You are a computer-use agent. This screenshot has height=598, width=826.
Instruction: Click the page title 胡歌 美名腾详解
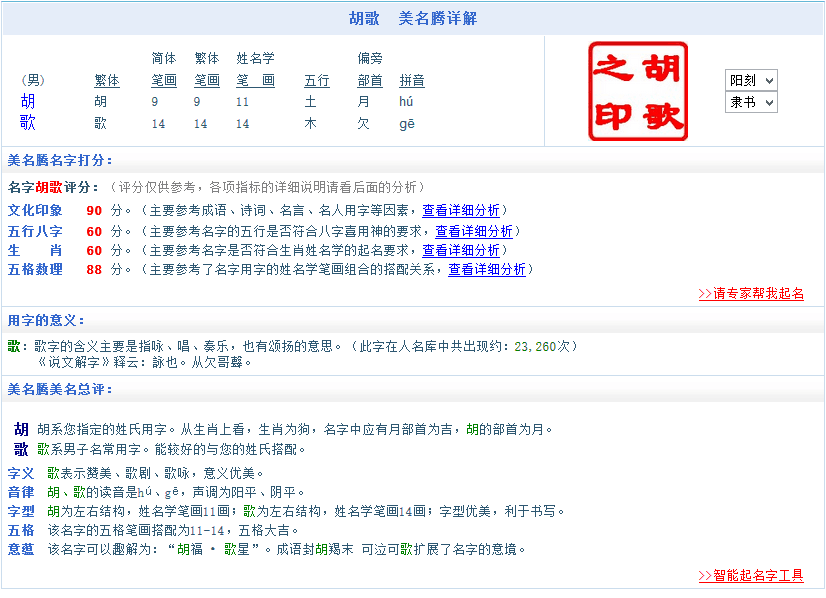click(x=413, y=18)
